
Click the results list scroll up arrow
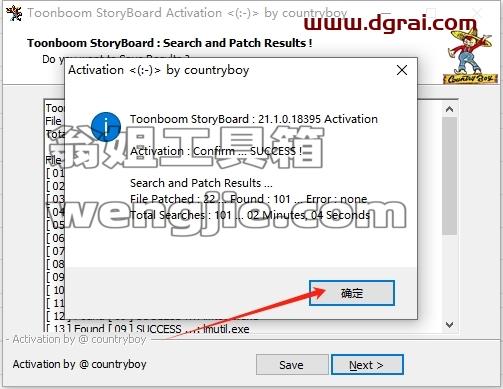pyautogui.click(x=449, y=109)
